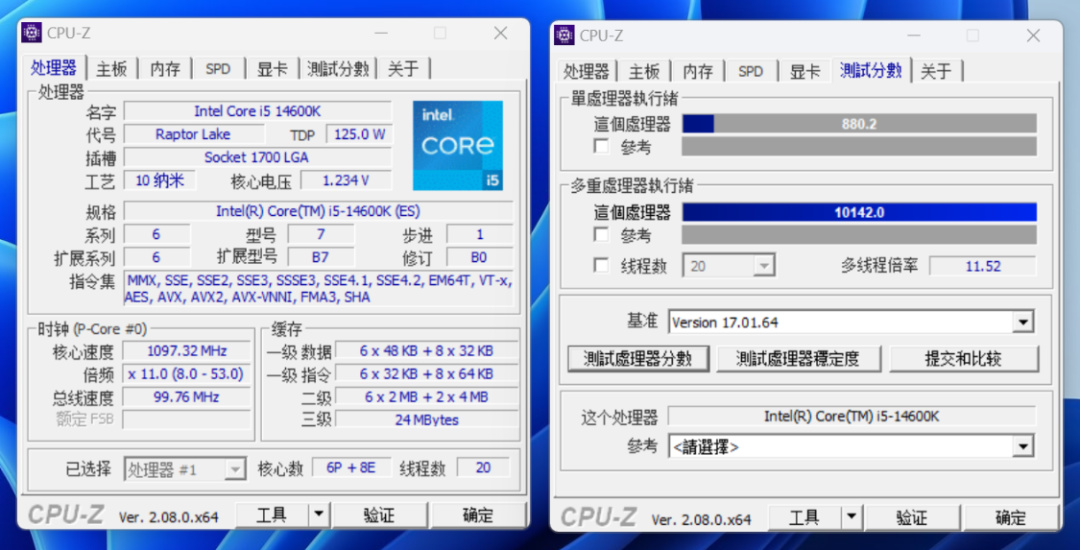This screenshot has width=1080, height=550.
Task: Click the 规格 field i5-14600K (ES)
Action: click(318, 211)
